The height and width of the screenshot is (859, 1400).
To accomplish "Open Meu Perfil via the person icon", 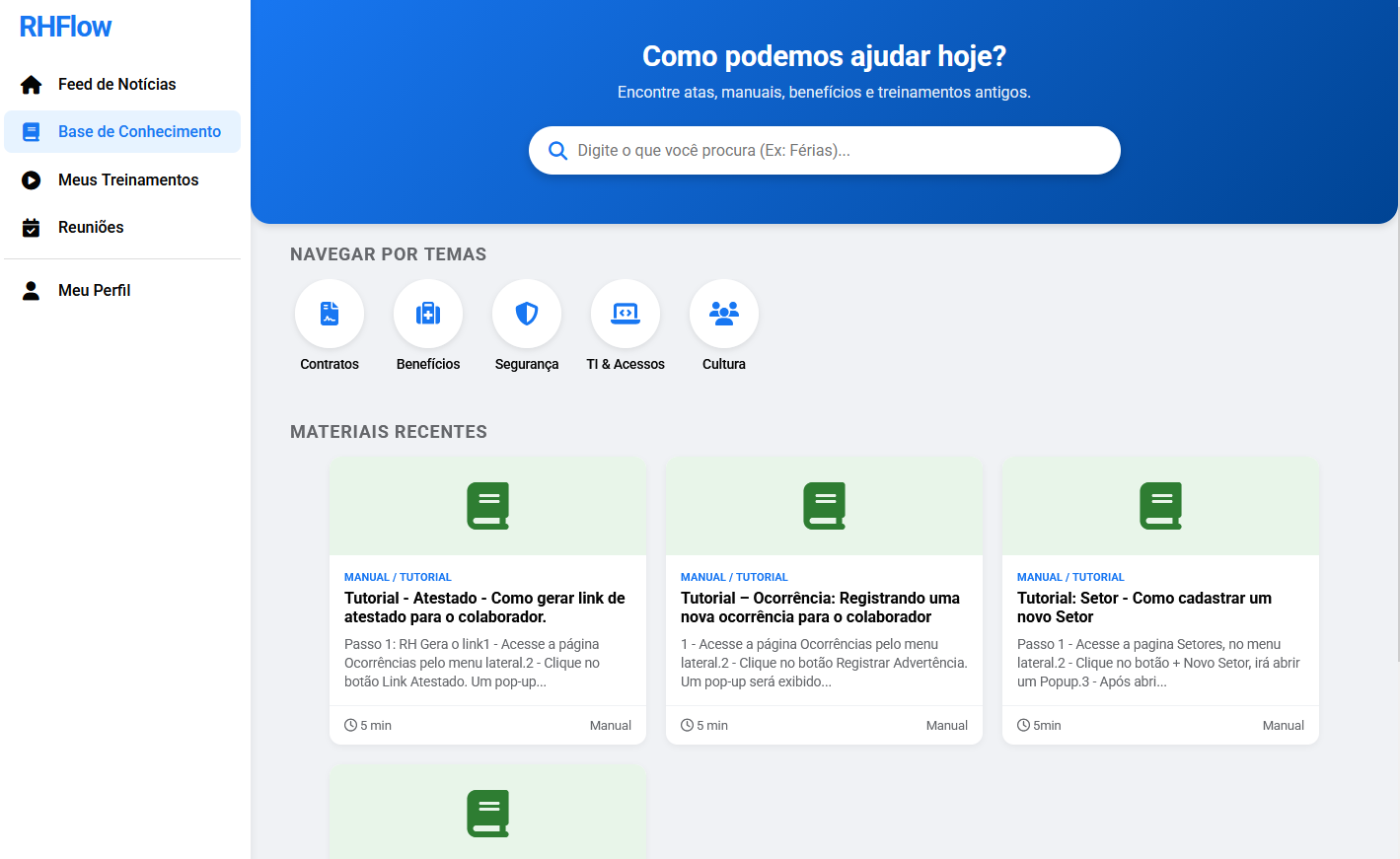I will pyautogui.click(x=31, y=289).
